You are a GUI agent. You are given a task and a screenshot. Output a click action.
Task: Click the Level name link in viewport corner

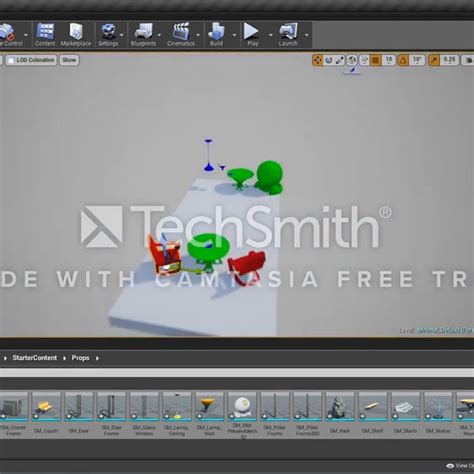coord(445,330)
